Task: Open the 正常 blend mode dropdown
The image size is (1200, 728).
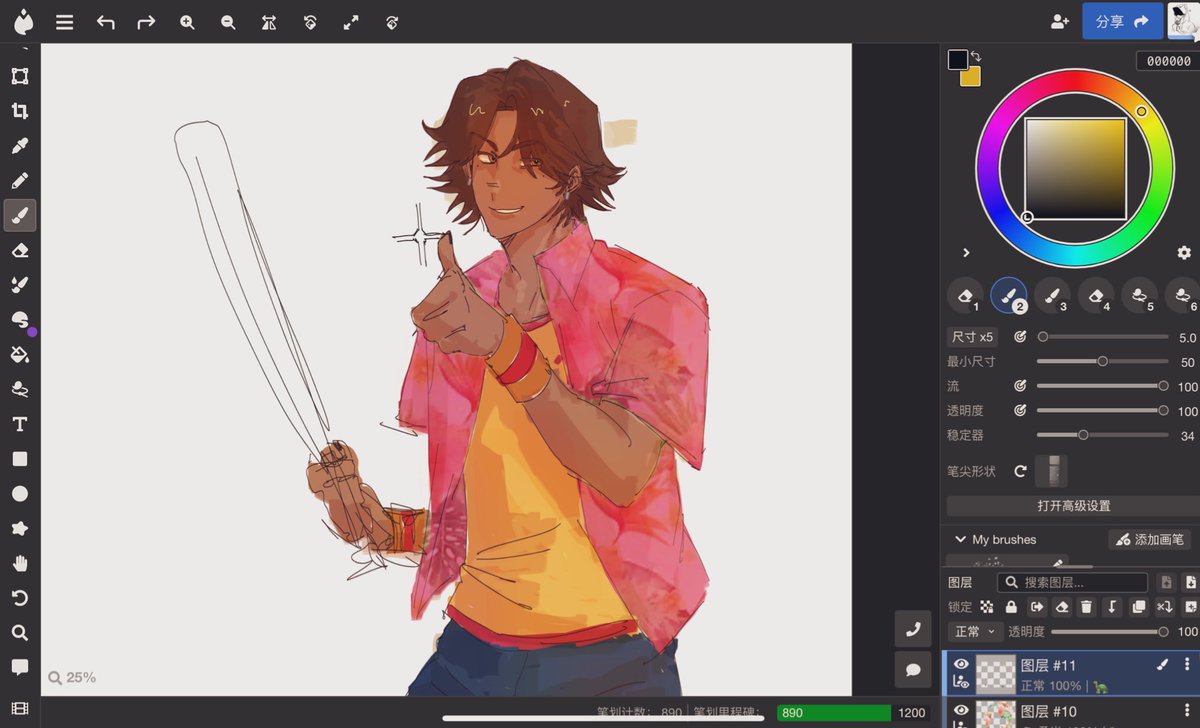Action: pos(975,632)
